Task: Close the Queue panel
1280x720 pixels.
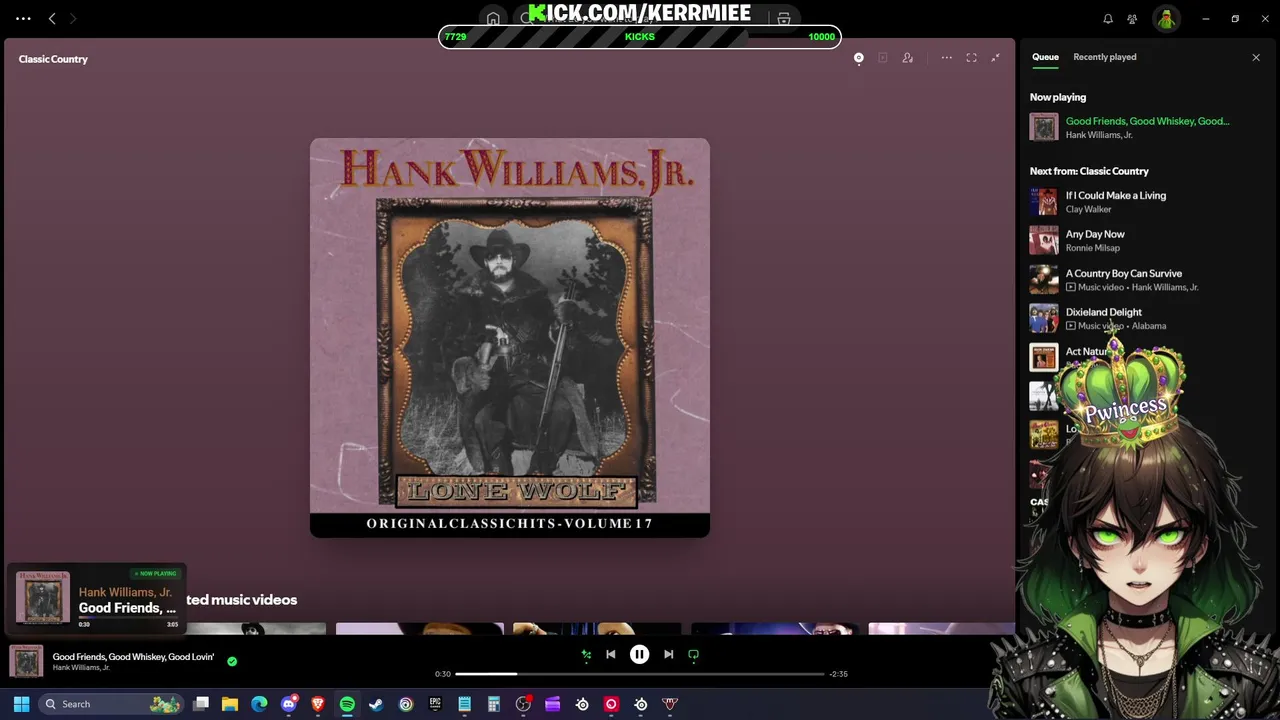Action: 1256,58
